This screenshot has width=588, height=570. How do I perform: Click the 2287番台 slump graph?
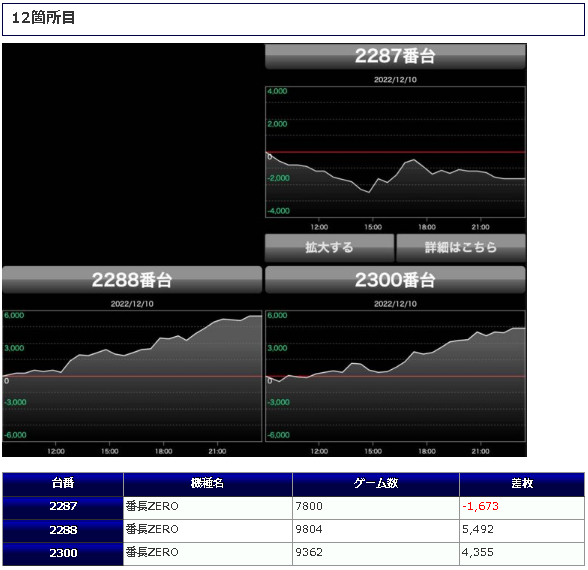[395, 152]
